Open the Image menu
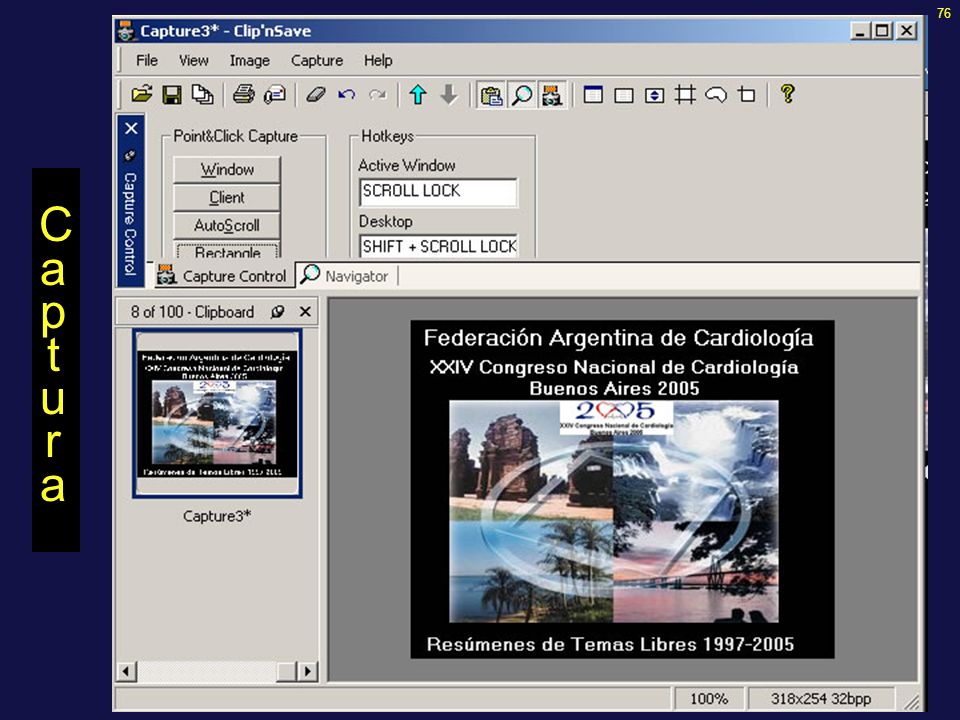 point(250,61)
